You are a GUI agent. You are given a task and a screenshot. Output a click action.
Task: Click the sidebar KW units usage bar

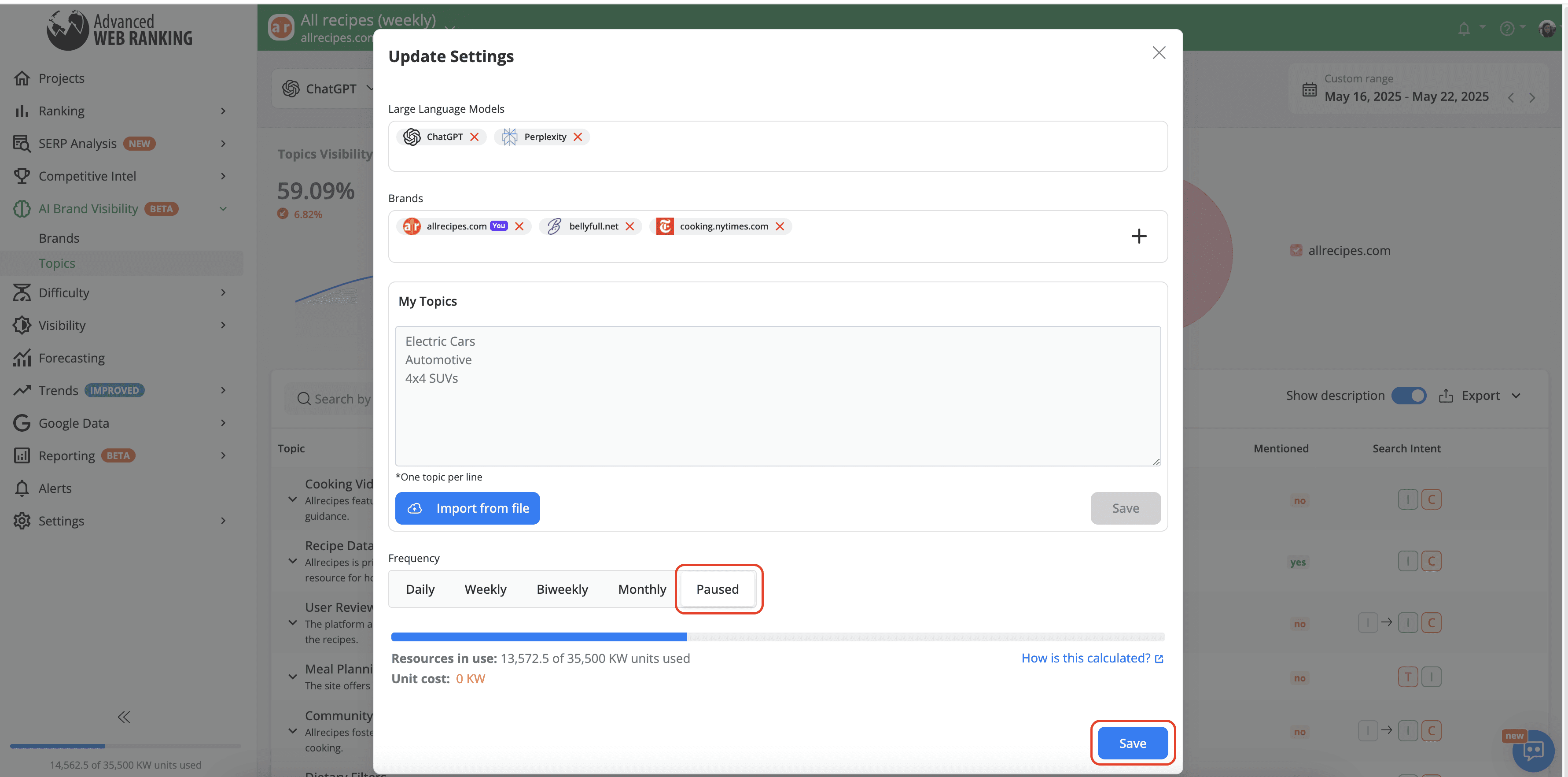click(125, 746)
